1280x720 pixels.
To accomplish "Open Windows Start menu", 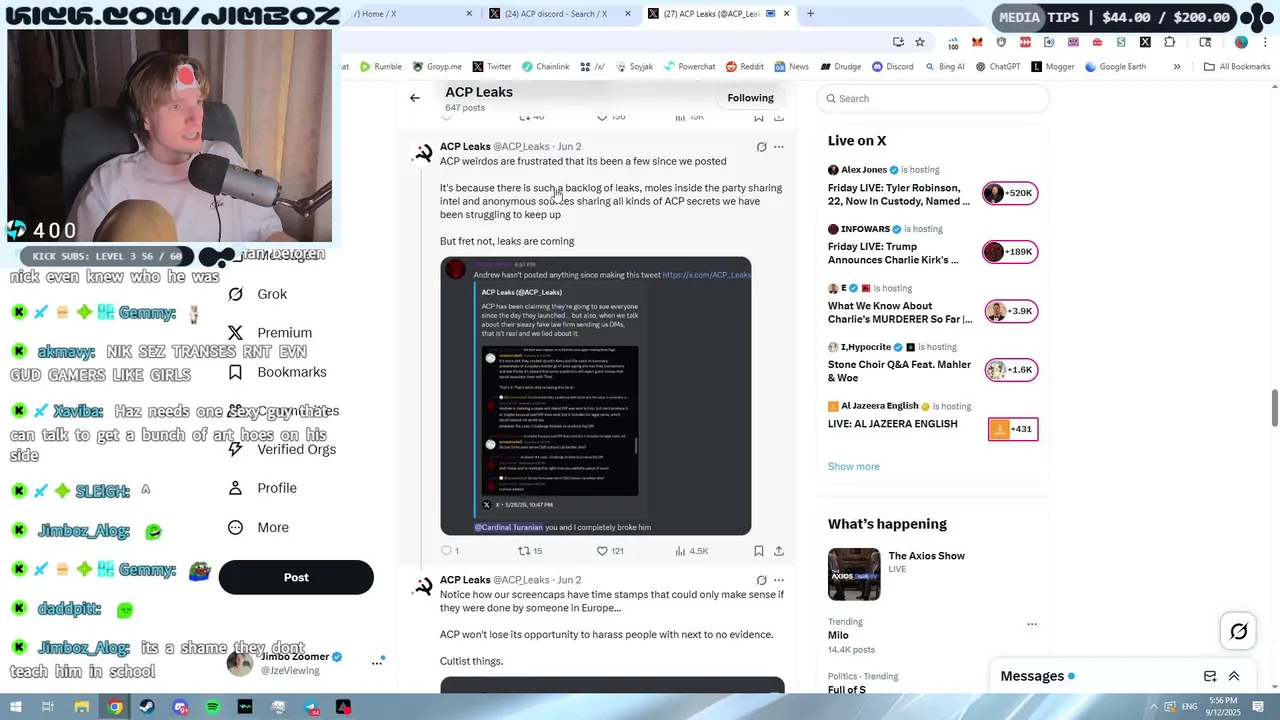I will tap(15, 707).
